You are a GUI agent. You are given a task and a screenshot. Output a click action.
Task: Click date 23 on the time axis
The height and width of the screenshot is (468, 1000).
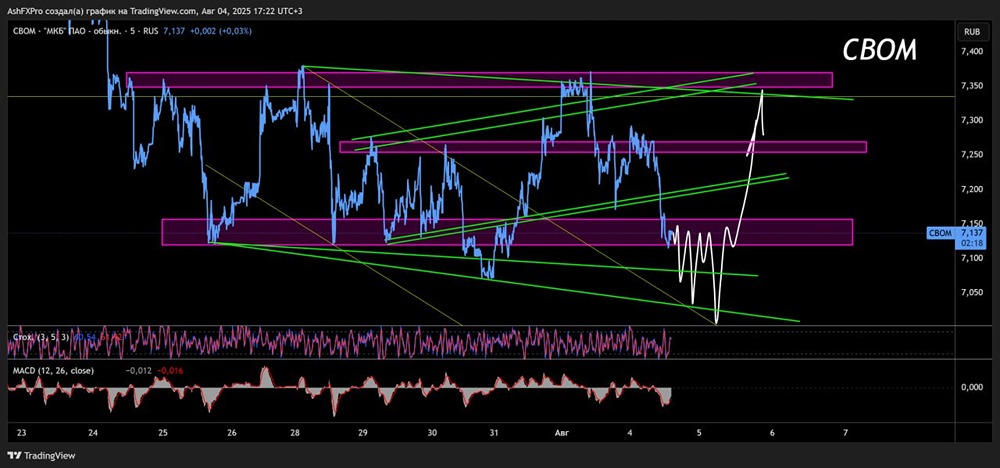[22, 433]
